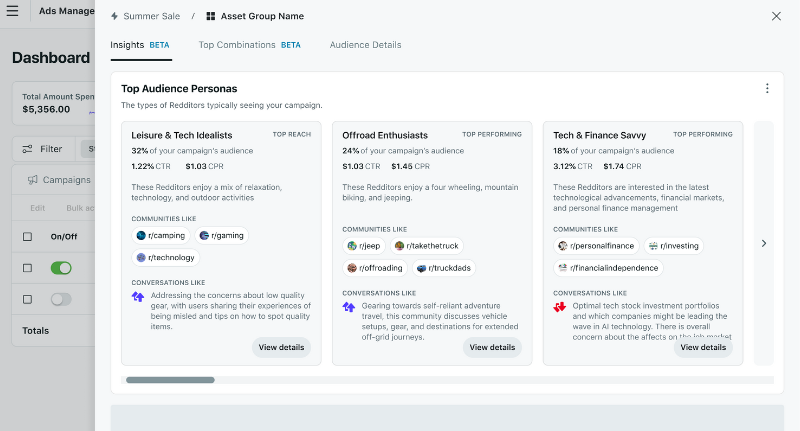Click the horizontal scrollbar under persona cards

(x=170, y=380)
